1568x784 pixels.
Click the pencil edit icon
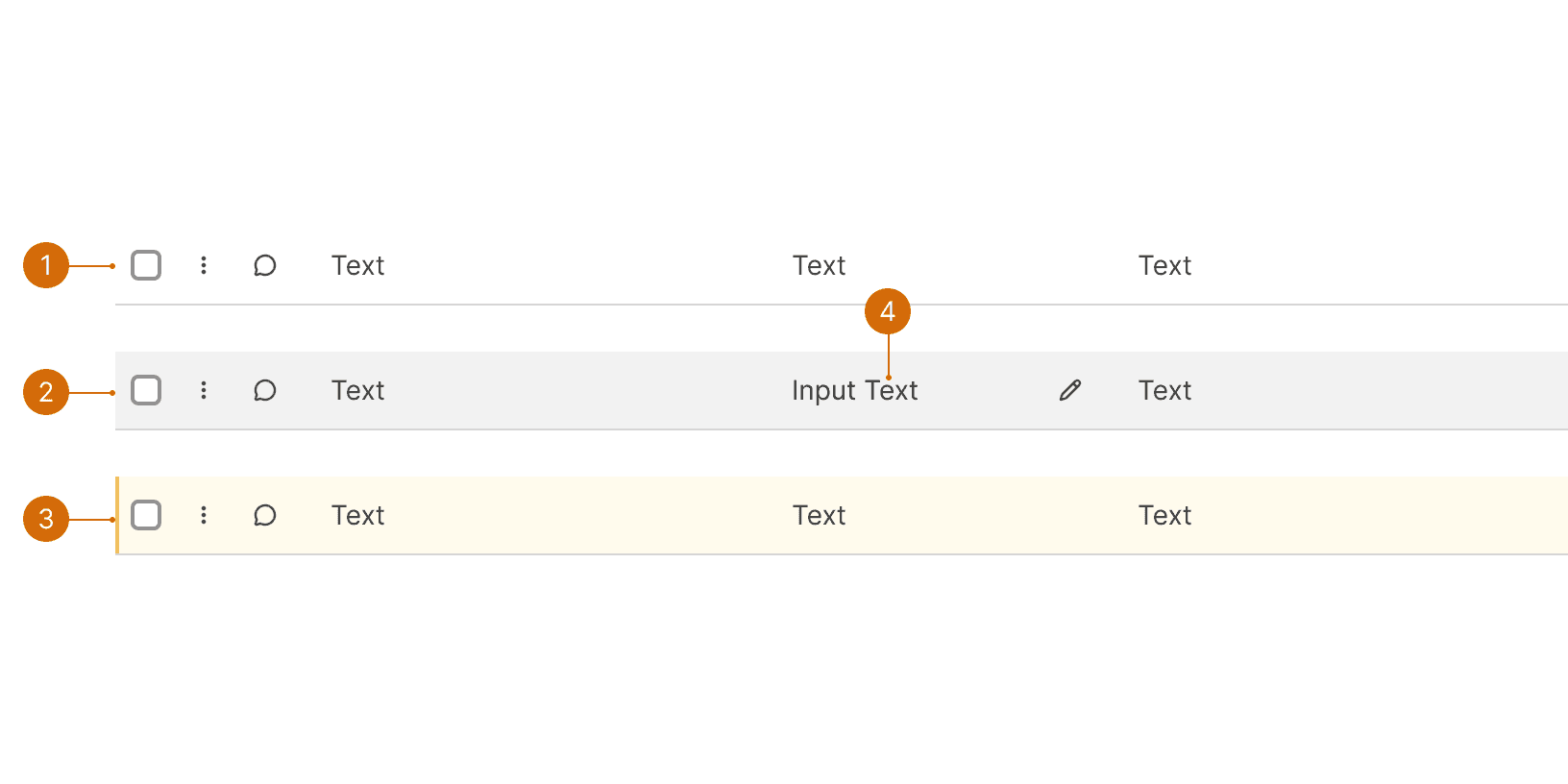pyautogui.click(x=1070, y=390)
